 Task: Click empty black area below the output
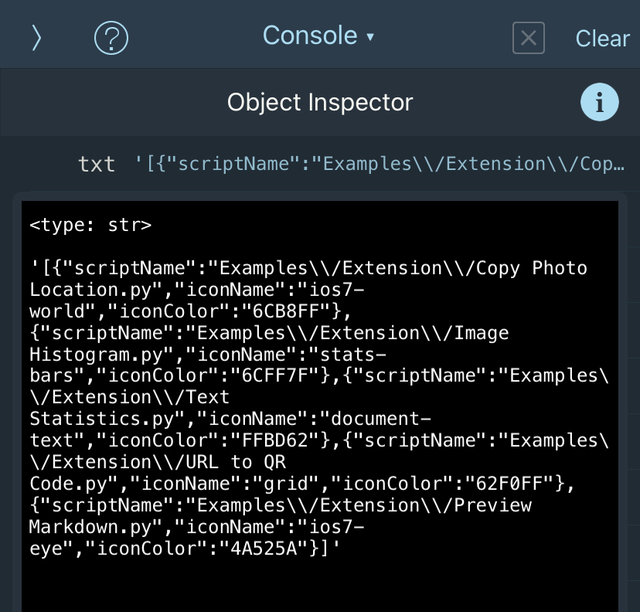click(320, 586)
